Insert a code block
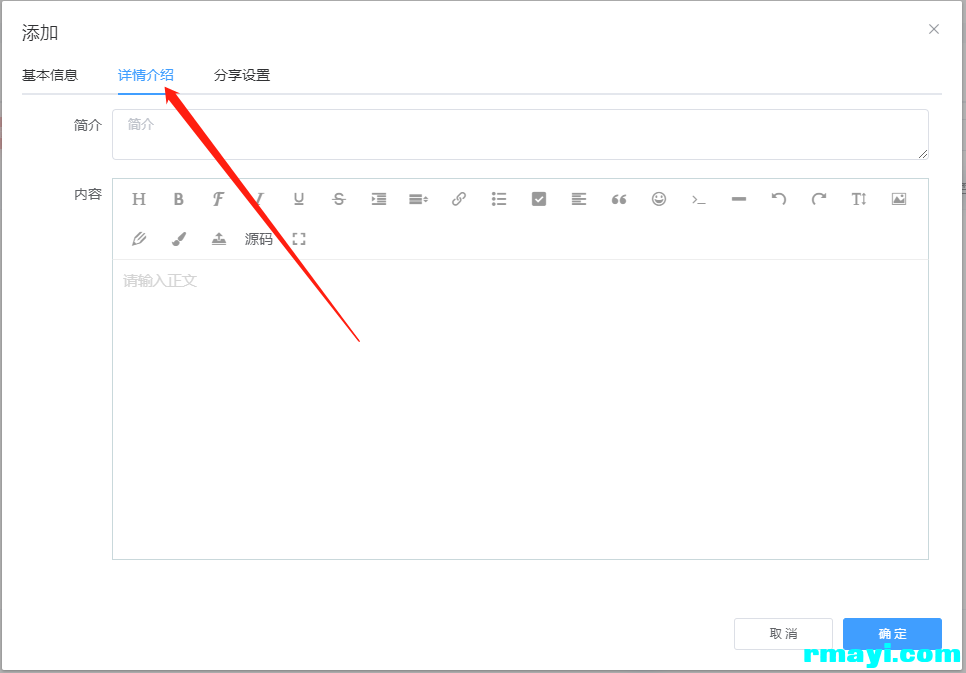This screenshot has width=966, height=673. (x=699, y=199)
